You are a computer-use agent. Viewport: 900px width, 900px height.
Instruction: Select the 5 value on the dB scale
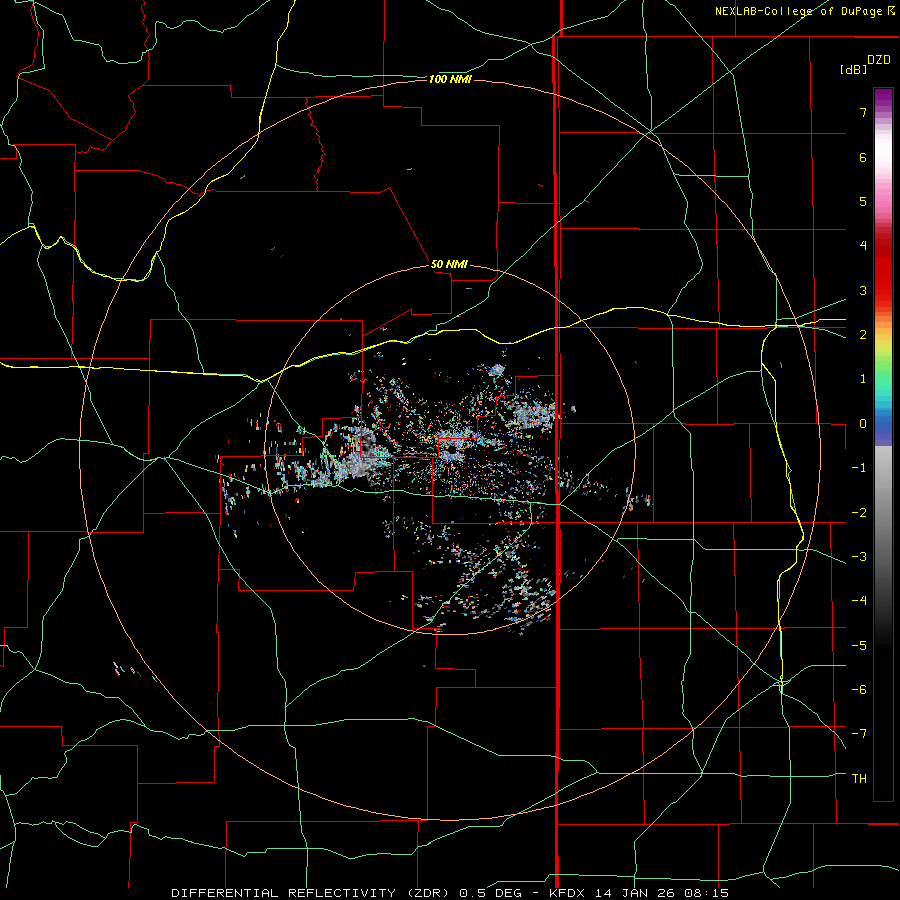pos(863,201)
